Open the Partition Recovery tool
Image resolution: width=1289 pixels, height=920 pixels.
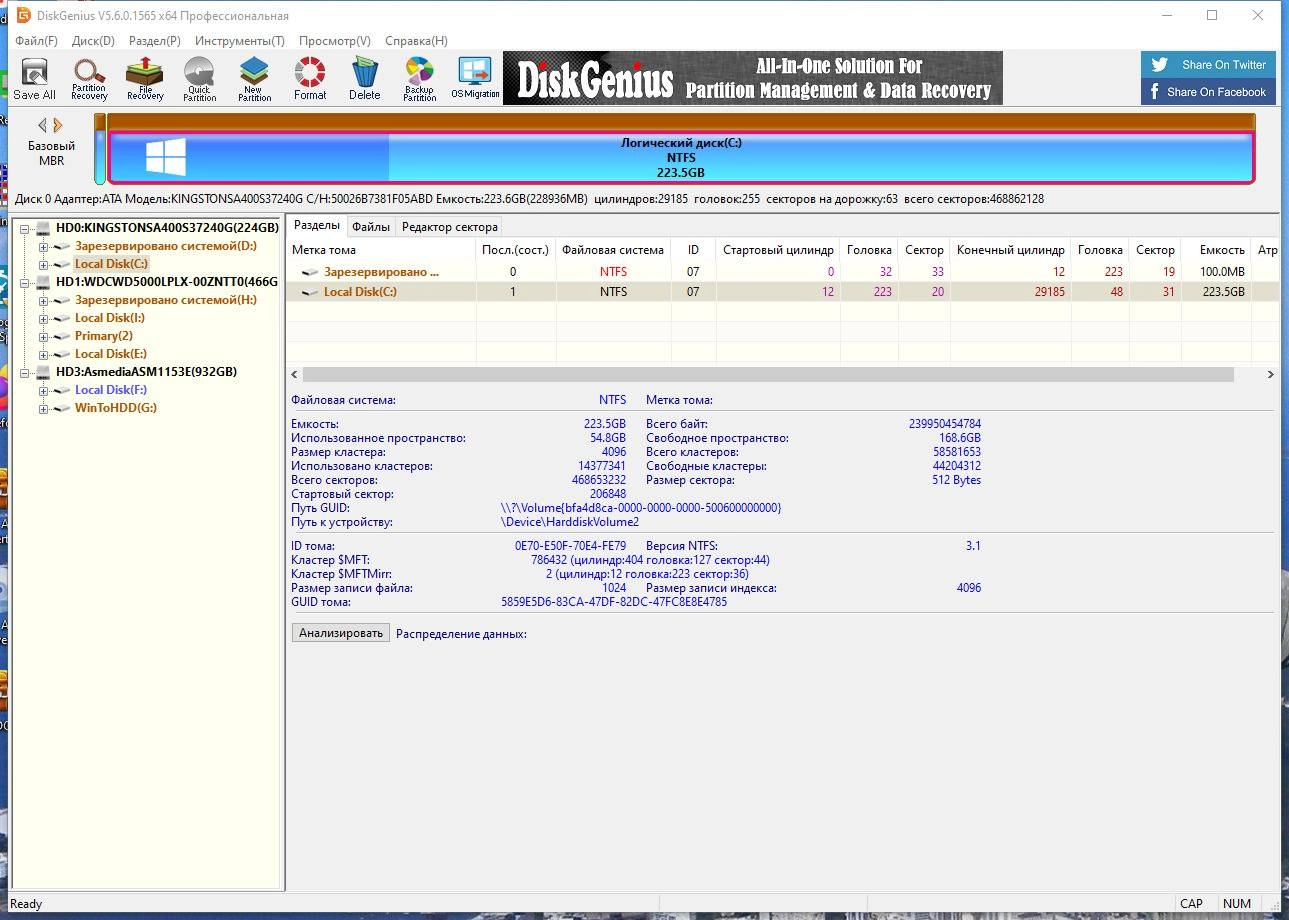[89, 78]
